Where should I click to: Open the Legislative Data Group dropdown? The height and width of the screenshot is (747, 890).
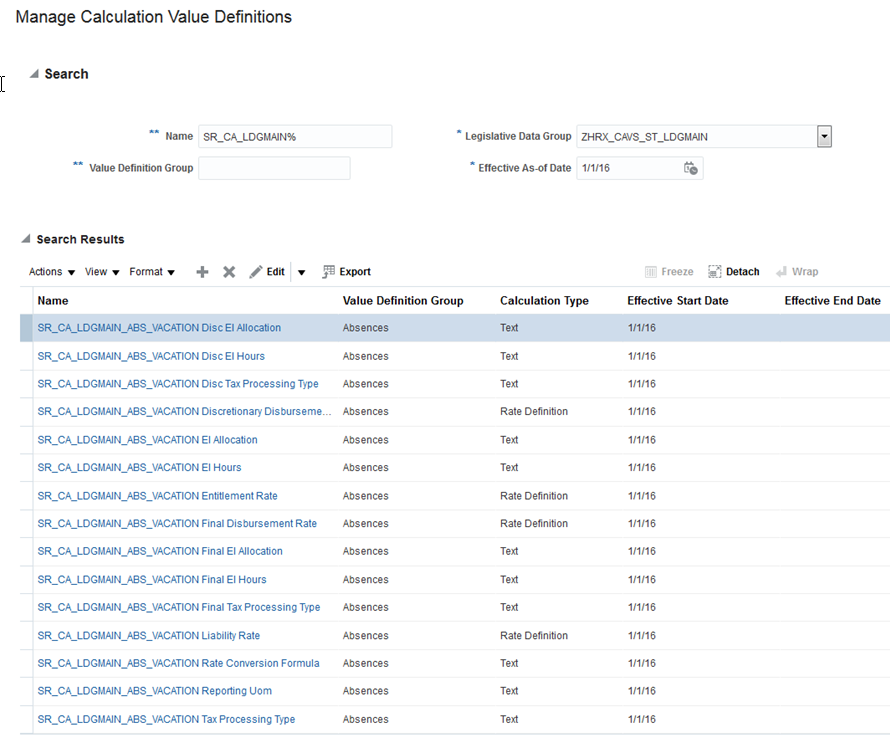click(x=824, y=136)
